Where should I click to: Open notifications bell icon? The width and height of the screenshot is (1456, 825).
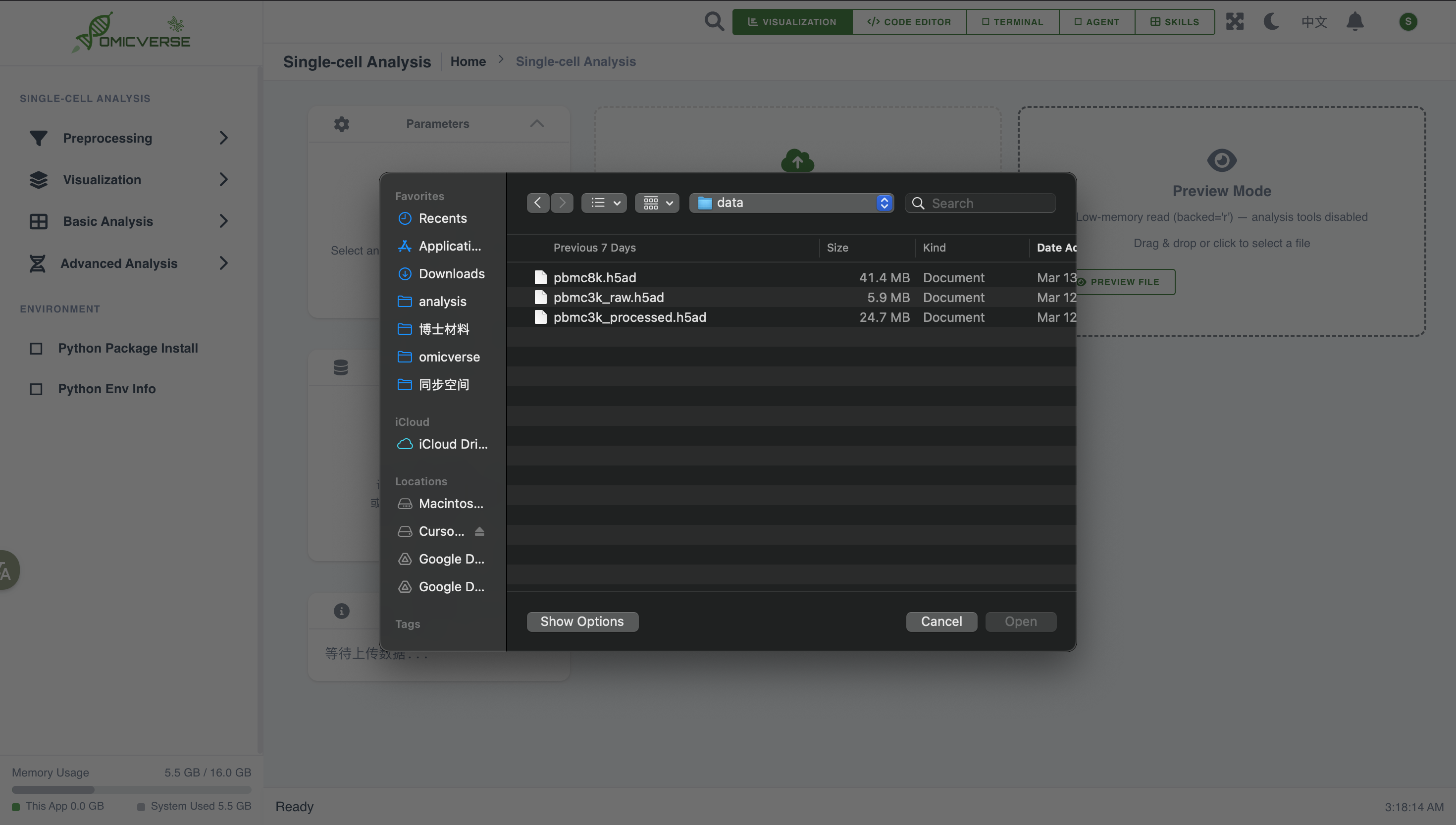coord(1354,21)
